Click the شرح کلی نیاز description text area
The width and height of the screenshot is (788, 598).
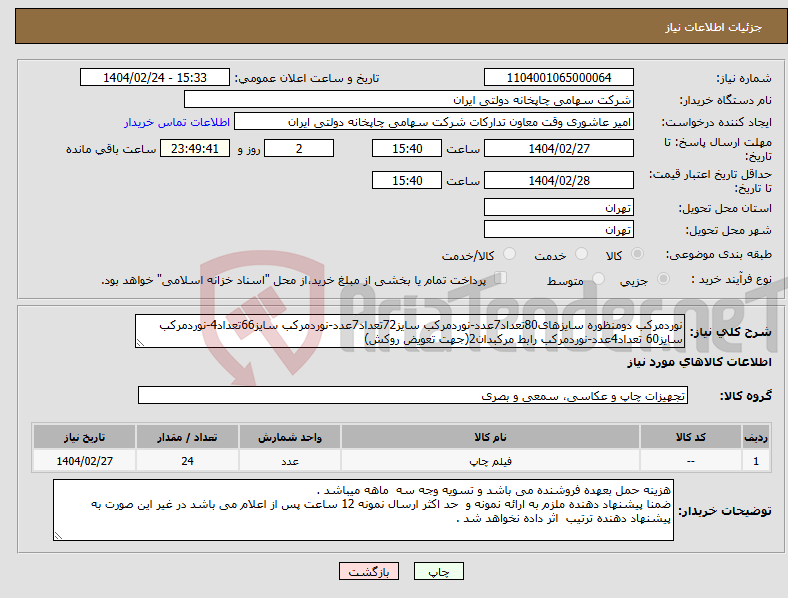pyautogui.click(x=410, y=331)
